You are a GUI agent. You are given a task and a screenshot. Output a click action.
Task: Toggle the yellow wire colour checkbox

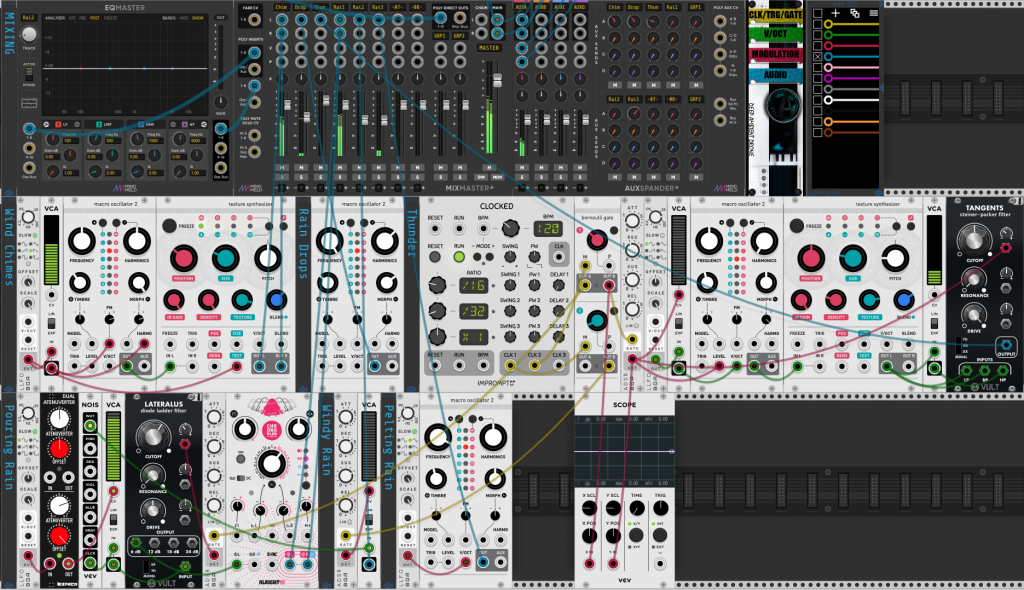coord(817,24)
